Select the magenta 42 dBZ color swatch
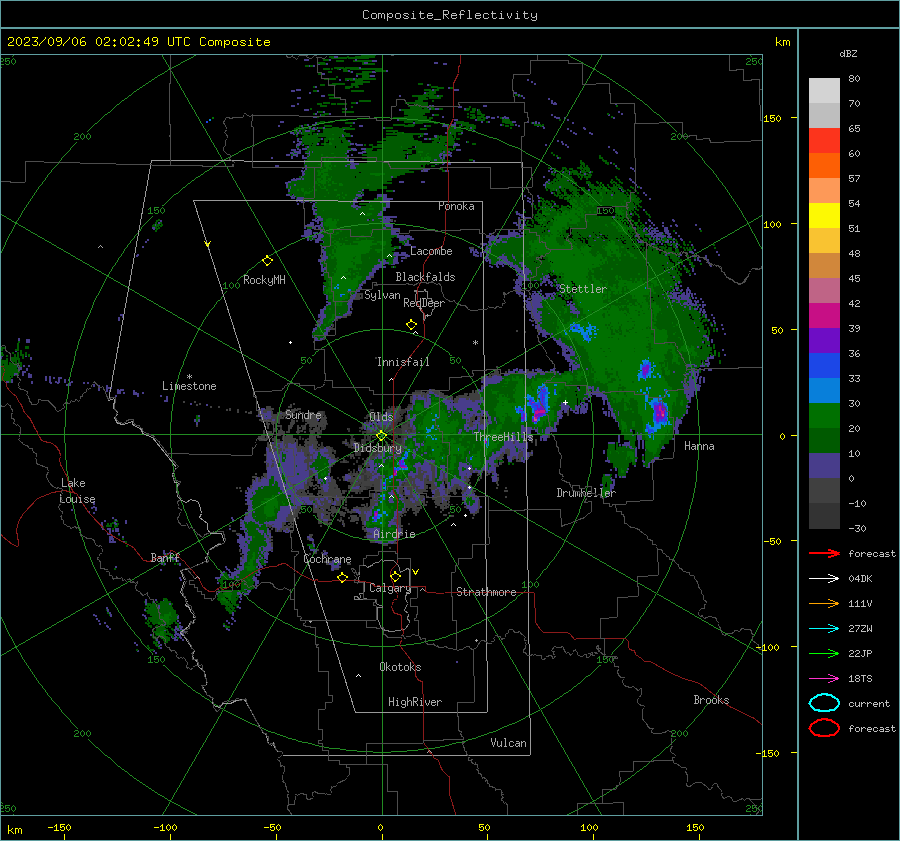The height and width of the screenshot is (841, 900). click(x=824, y=315)
